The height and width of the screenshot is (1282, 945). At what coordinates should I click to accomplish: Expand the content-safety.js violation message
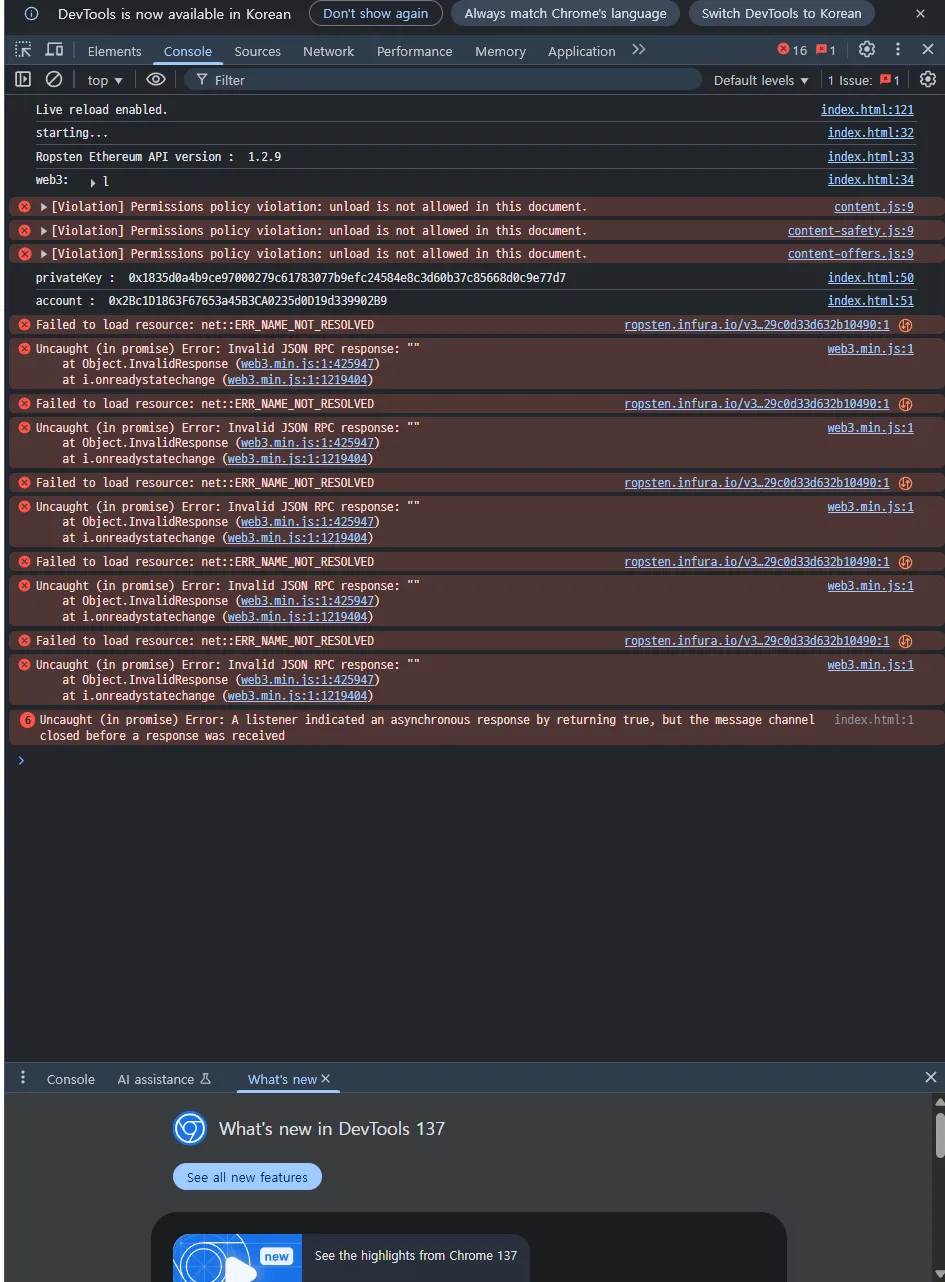(x=44, y=231)
